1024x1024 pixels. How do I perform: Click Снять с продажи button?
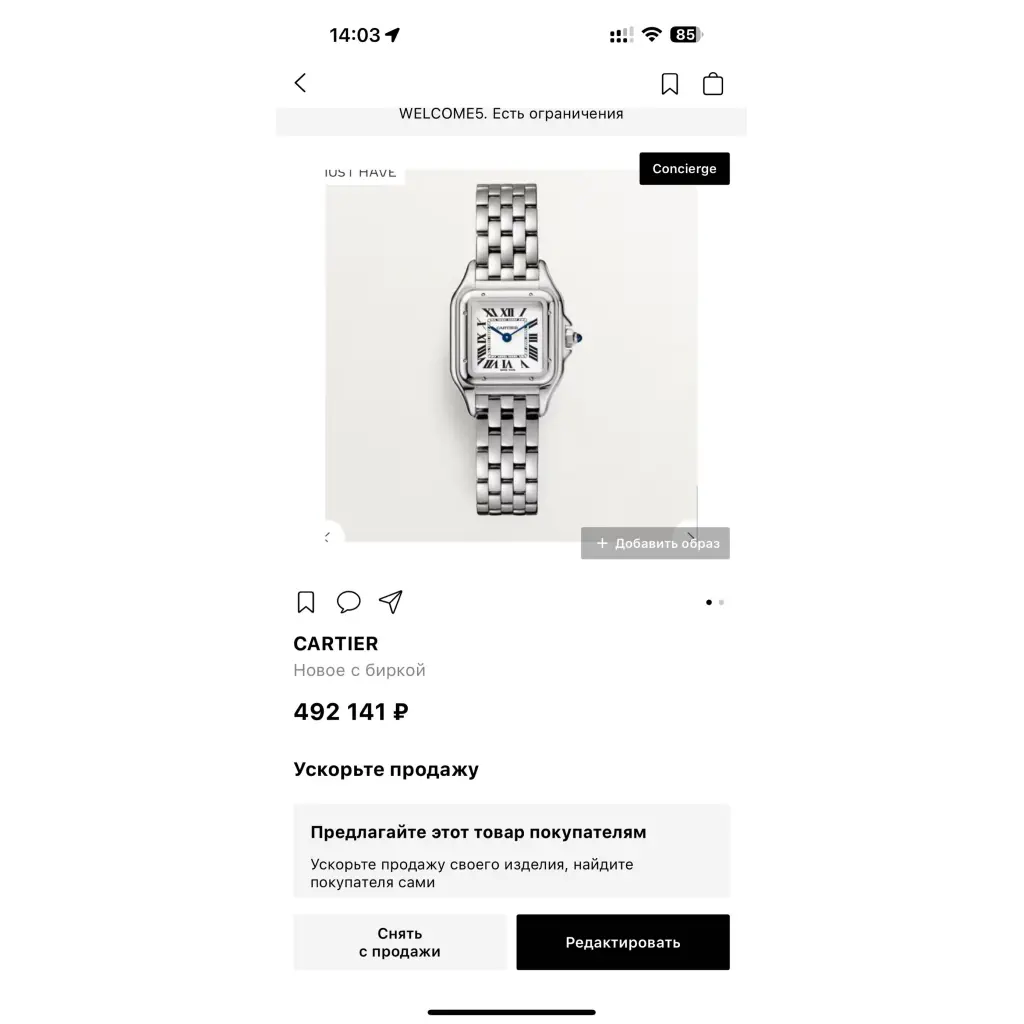400,942
